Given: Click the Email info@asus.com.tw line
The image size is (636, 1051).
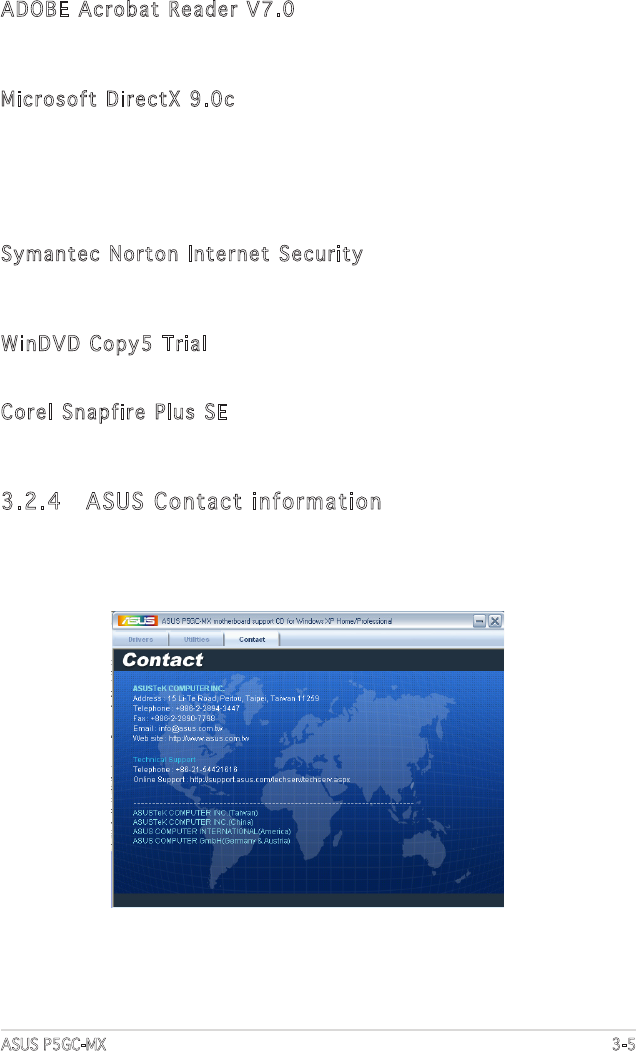Looking at the screenshot, I should click(178, 728).
